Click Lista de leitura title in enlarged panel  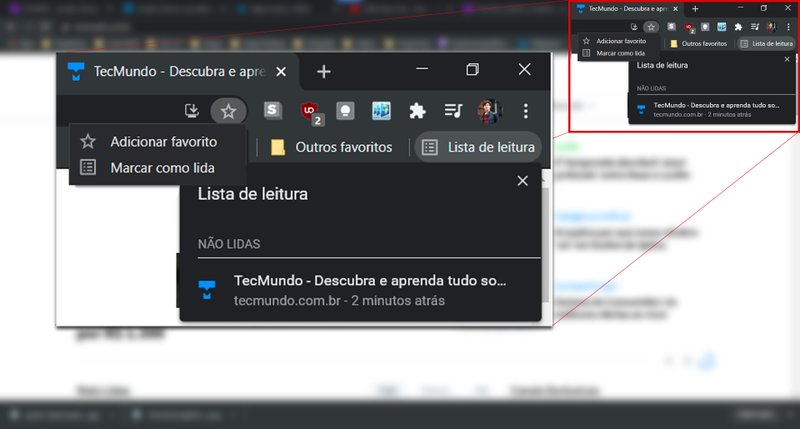[x=253, y=194]
